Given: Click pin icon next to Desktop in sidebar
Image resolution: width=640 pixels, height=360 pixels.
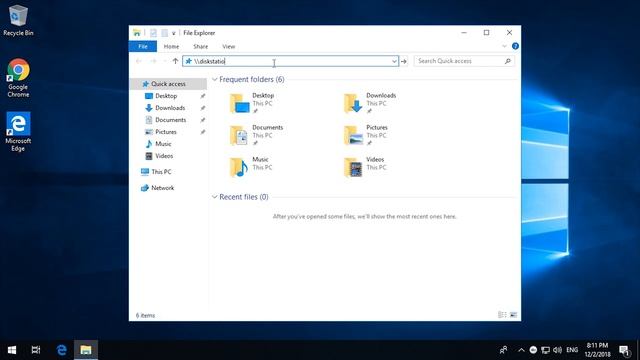Looking at the screenshot, I should (x=202, y=96).
